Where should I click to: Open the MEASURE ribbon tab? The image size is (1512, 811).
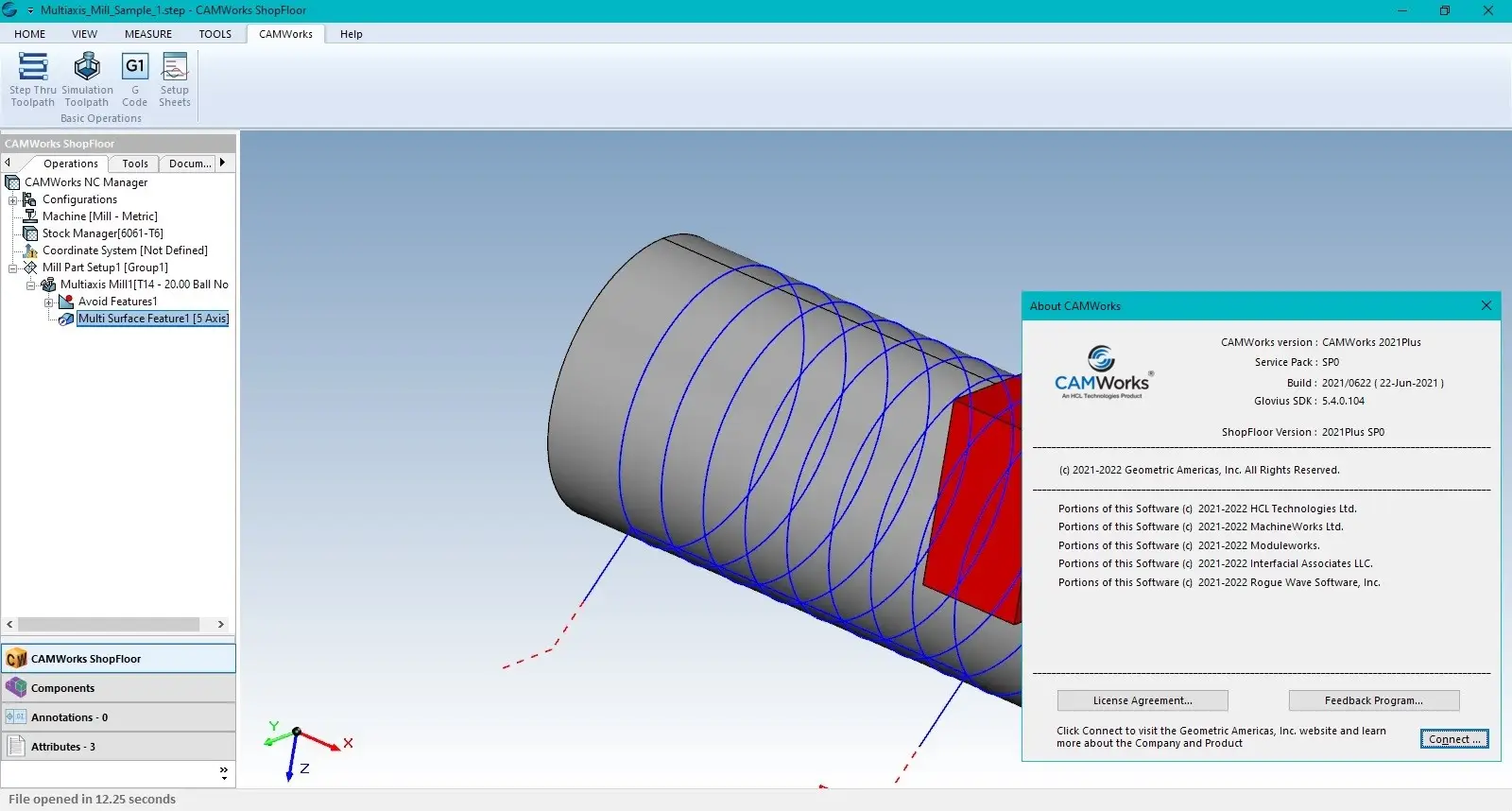148,34
